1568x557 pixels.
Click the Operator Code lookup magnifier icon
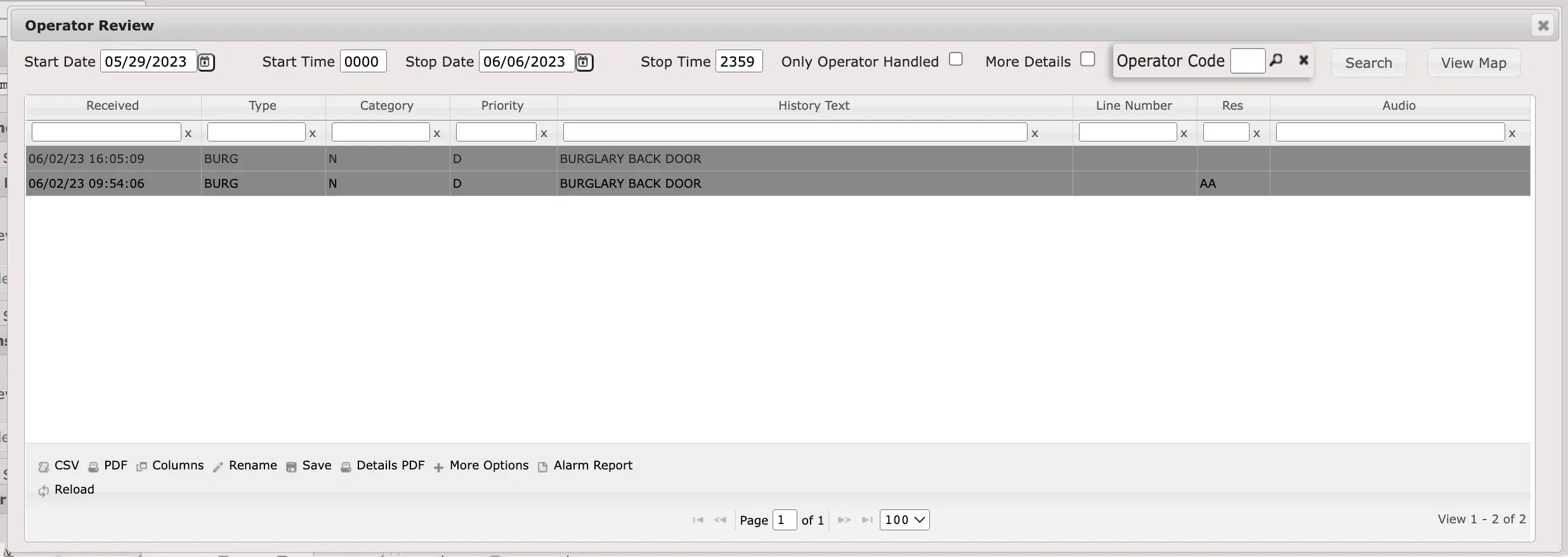click(1276, 60)
